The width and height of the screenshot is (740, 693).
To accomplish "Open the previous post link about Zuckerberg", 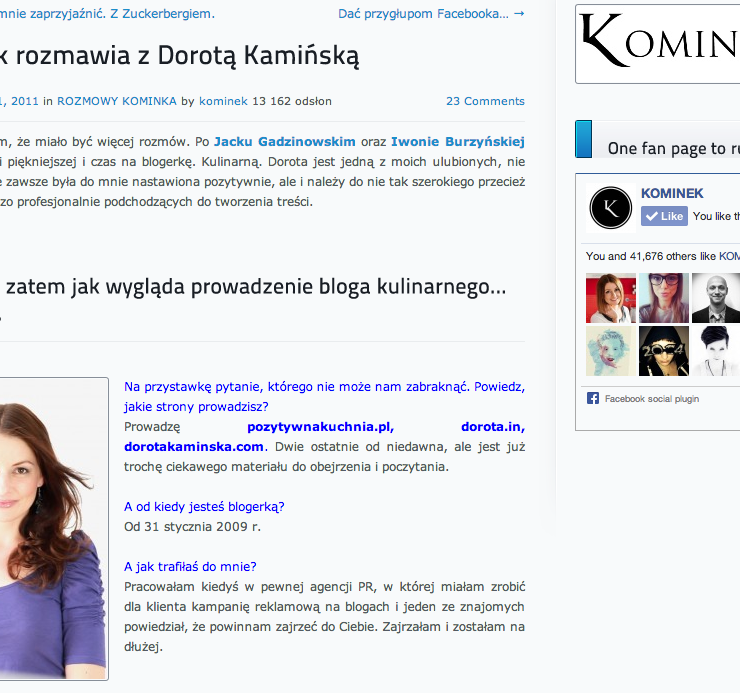I will (x=107, y=14).
